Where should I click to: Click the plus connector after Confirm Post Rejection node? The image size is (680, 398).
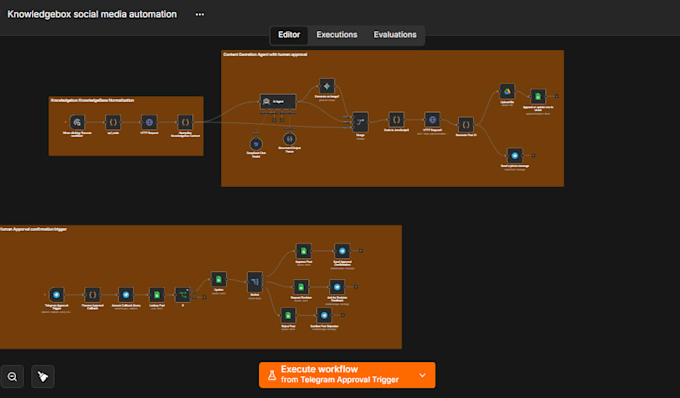point(343,315)
